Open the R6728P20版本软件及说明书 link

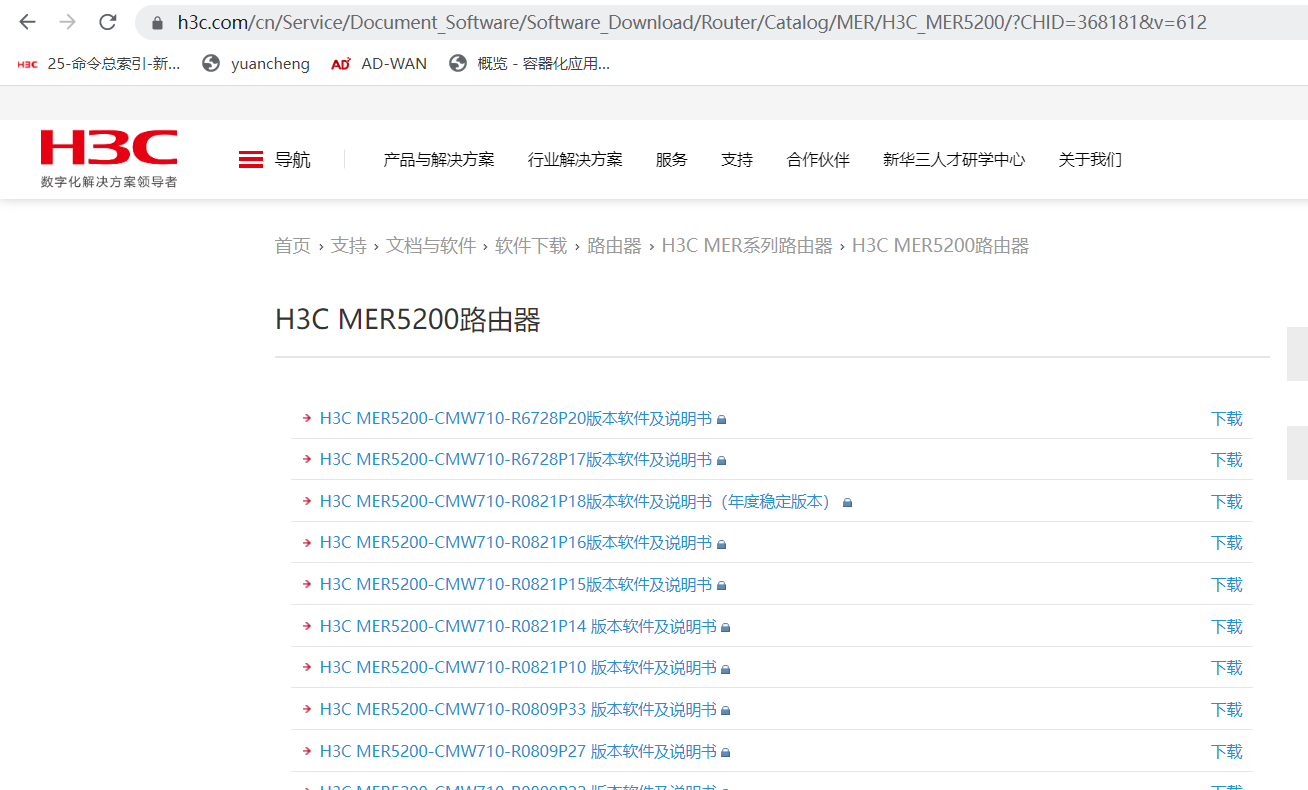516,419
